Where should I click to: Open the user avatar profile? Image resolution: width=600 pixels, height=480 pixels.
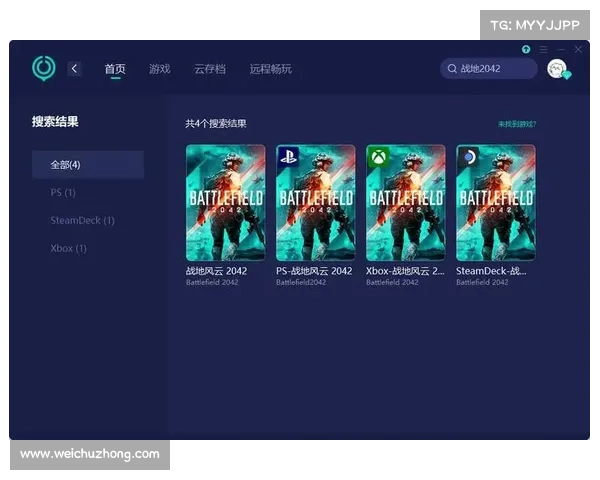[x=557, y=69]
